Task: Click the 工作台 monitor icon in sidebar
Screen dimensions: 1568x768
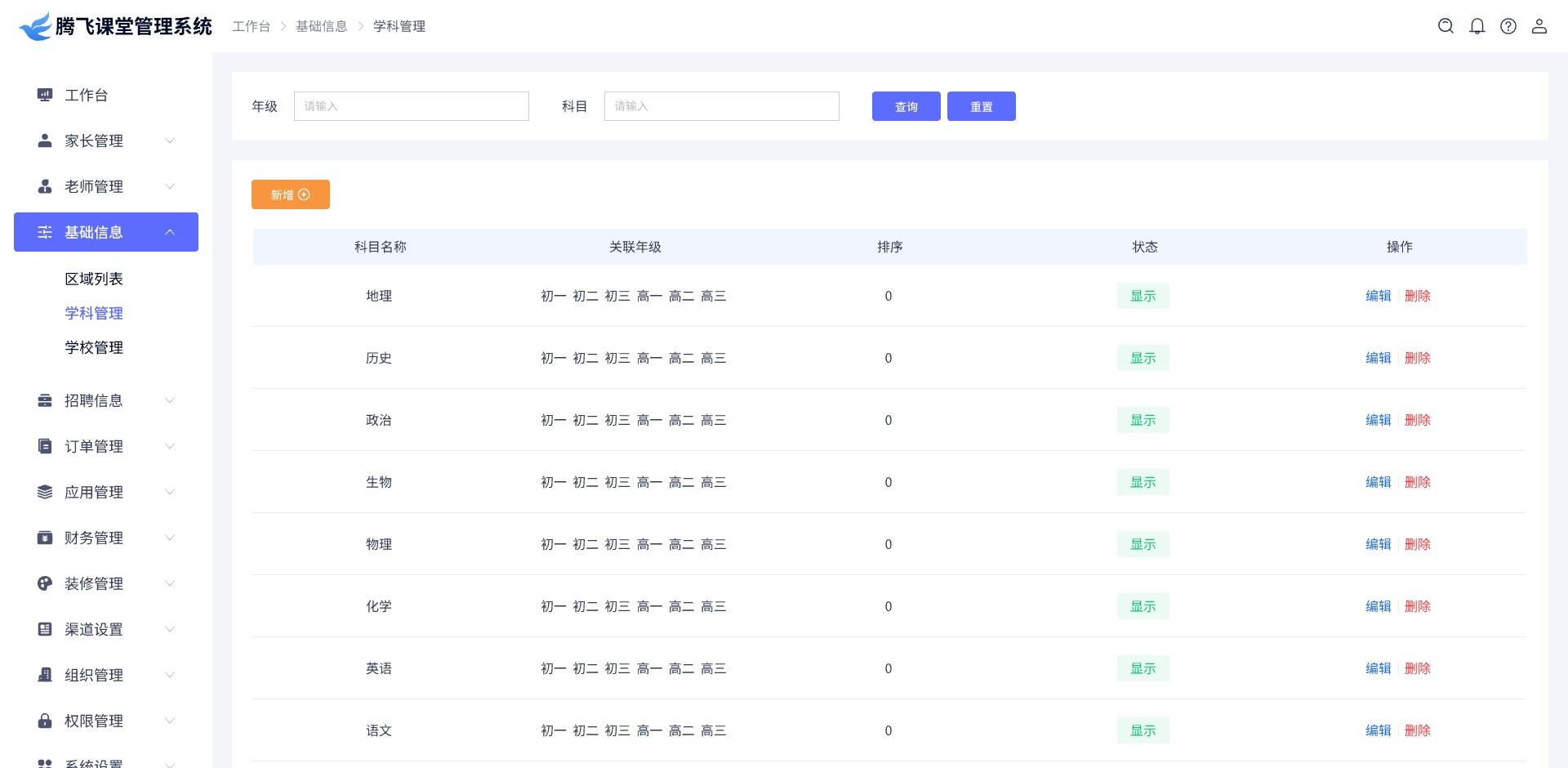Action: pos(45,95)
